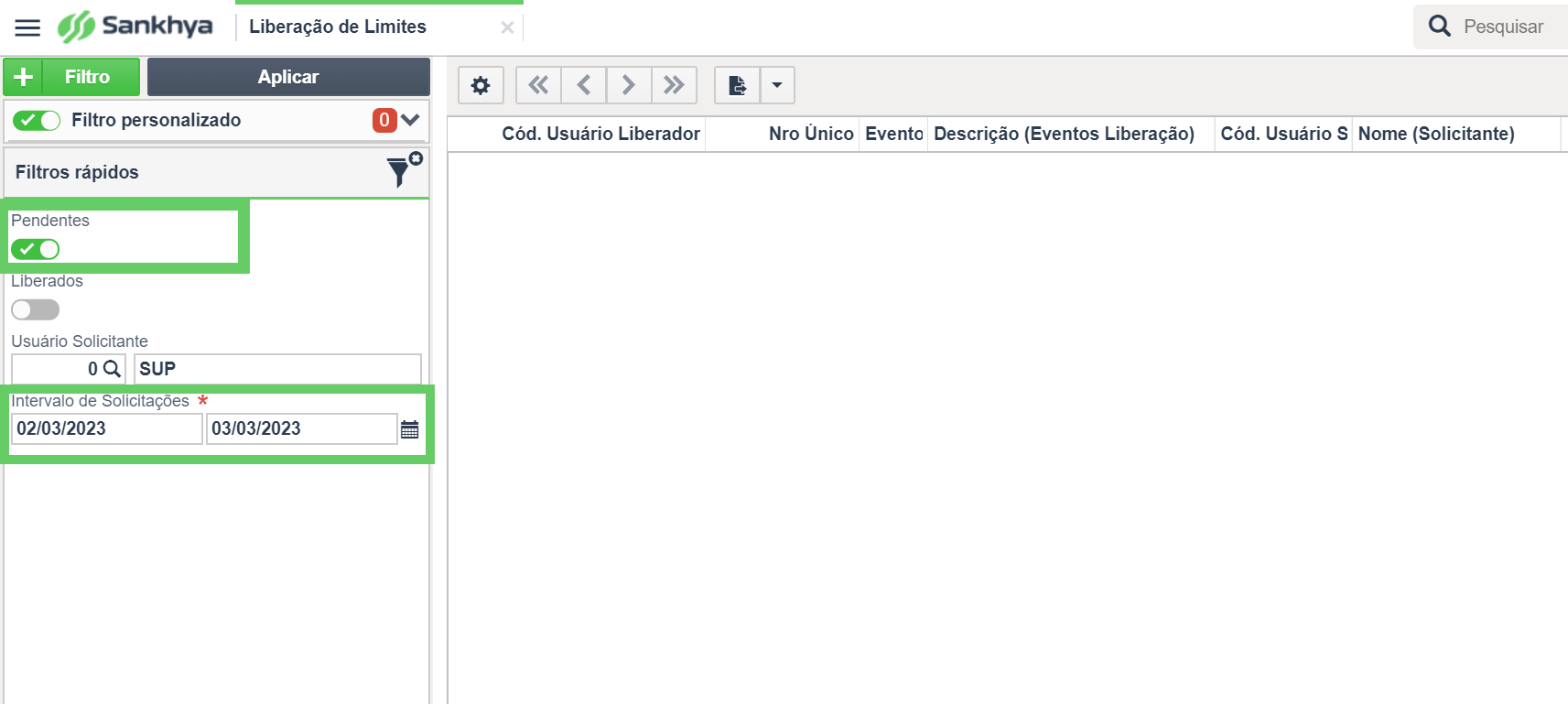The height and width of the screenshot is (704, 1568).
Task: Disable the Pendentes toggle
Action: (x=36, y=249)
